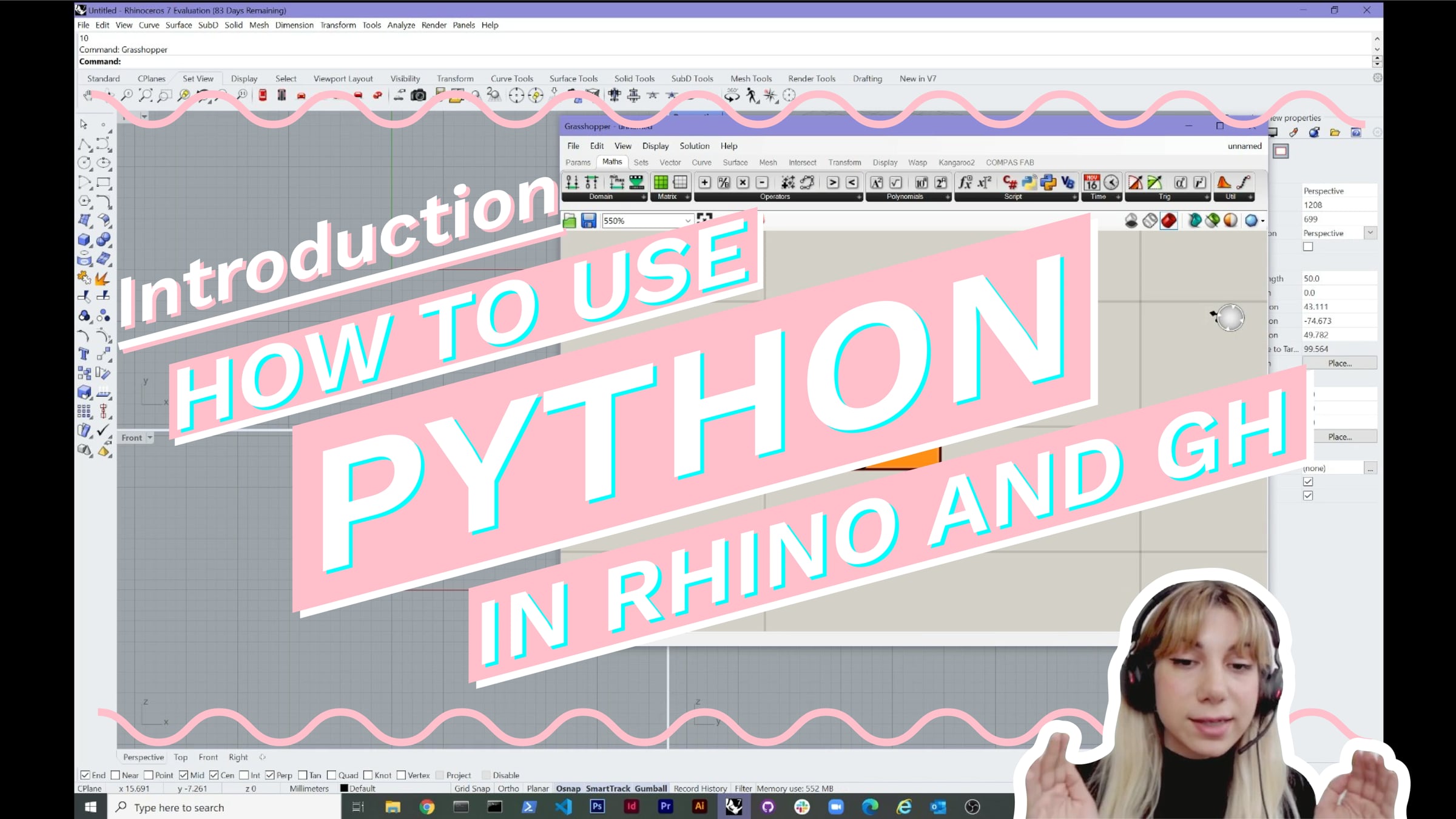Open Google Chrome from the taskbar
1456x819 pixels.
[x=427, y=807]
